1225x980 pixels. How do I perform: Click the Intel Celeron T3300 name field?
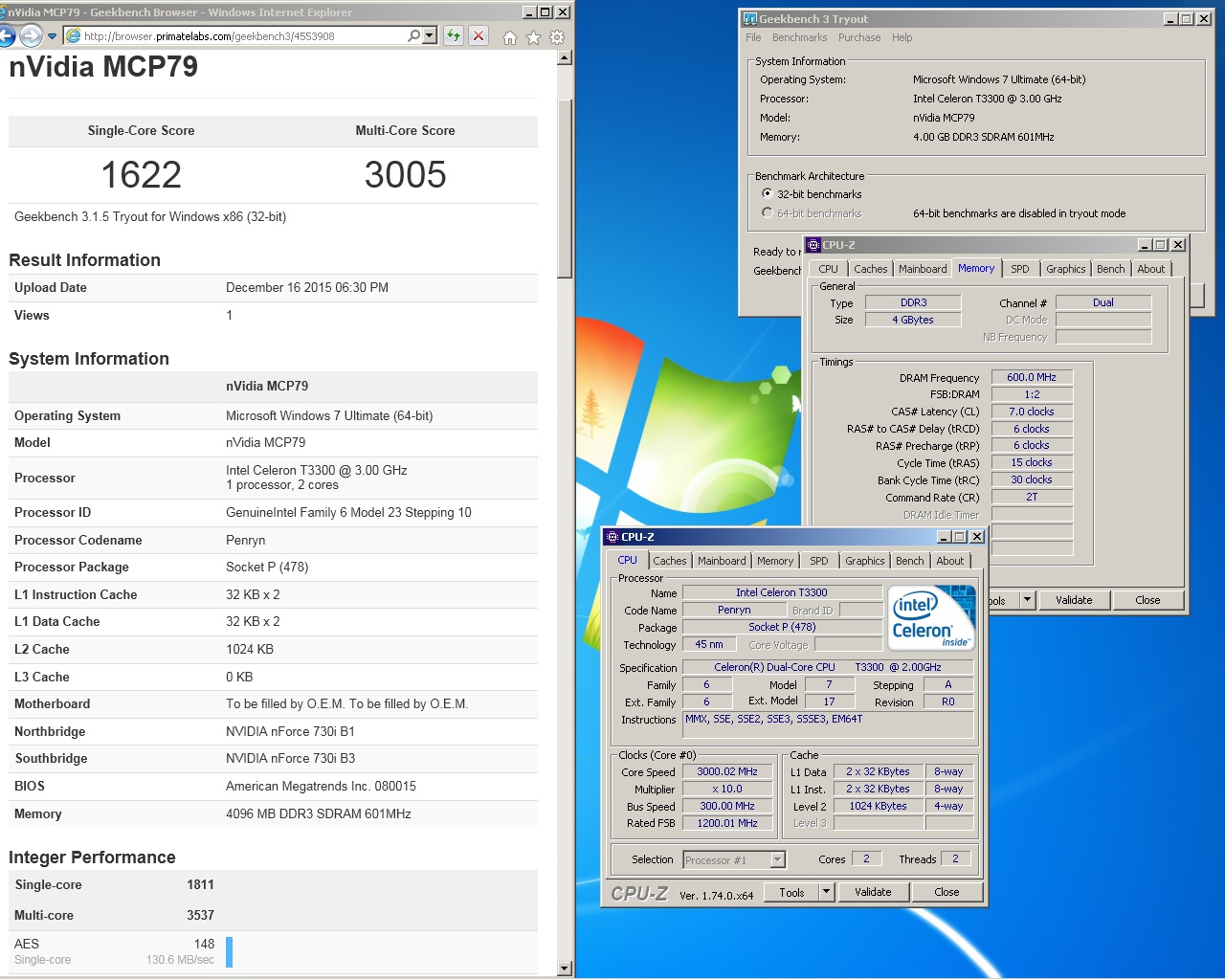coord(782,592)
